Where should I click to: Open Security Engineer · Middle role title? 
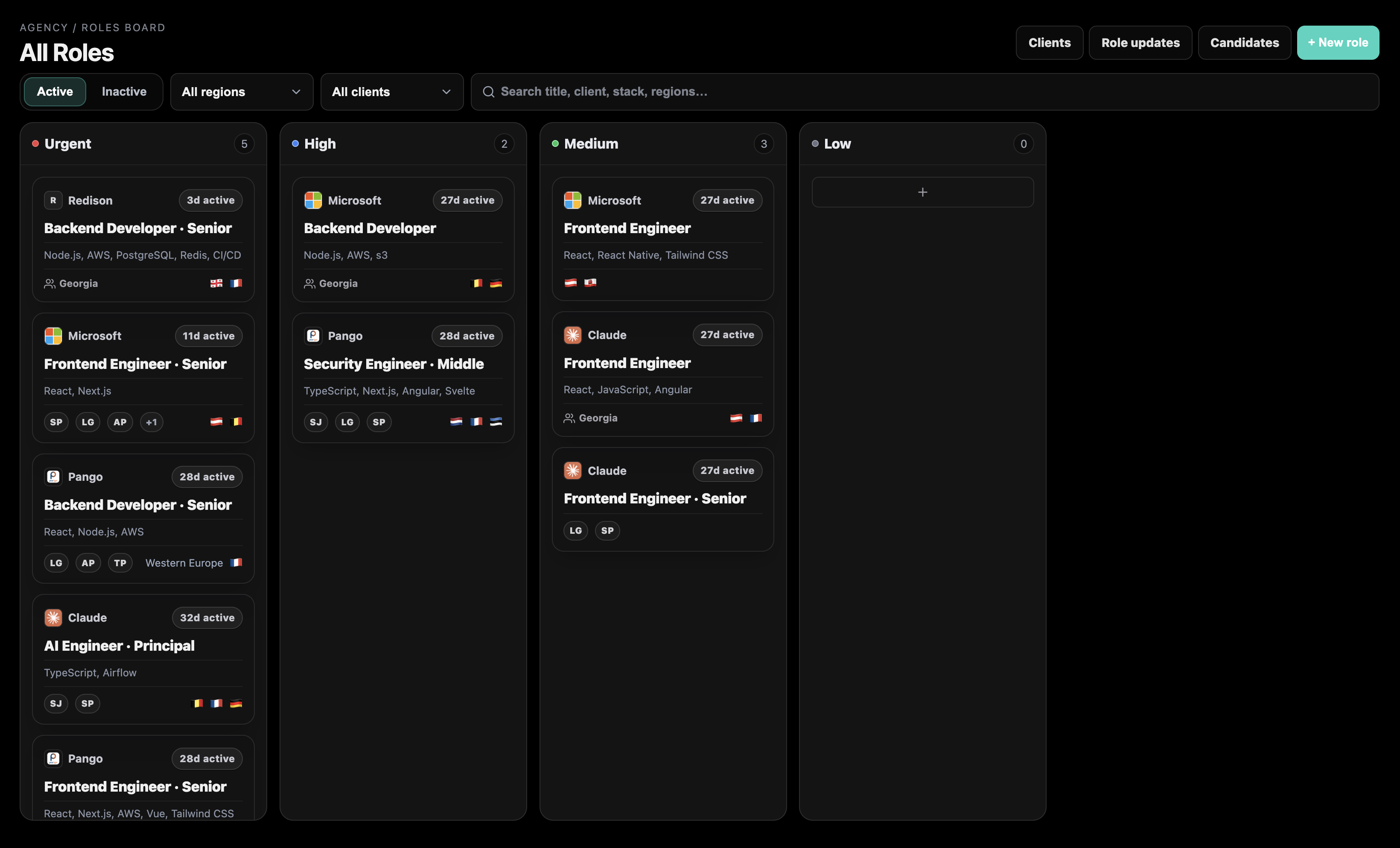[394, 364]
